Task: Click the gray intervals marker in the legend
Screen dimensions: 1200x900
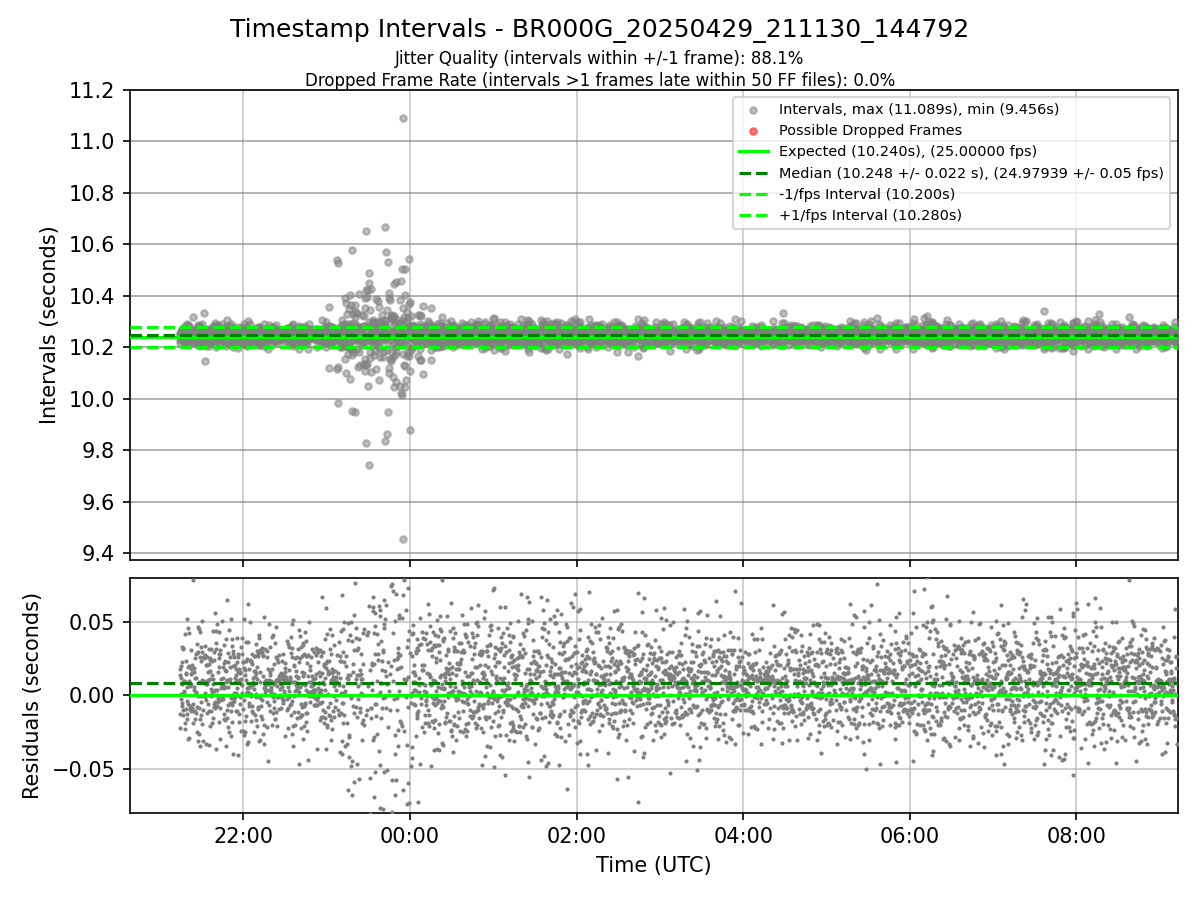Action: pyautogui.click(x=753, y=110)
